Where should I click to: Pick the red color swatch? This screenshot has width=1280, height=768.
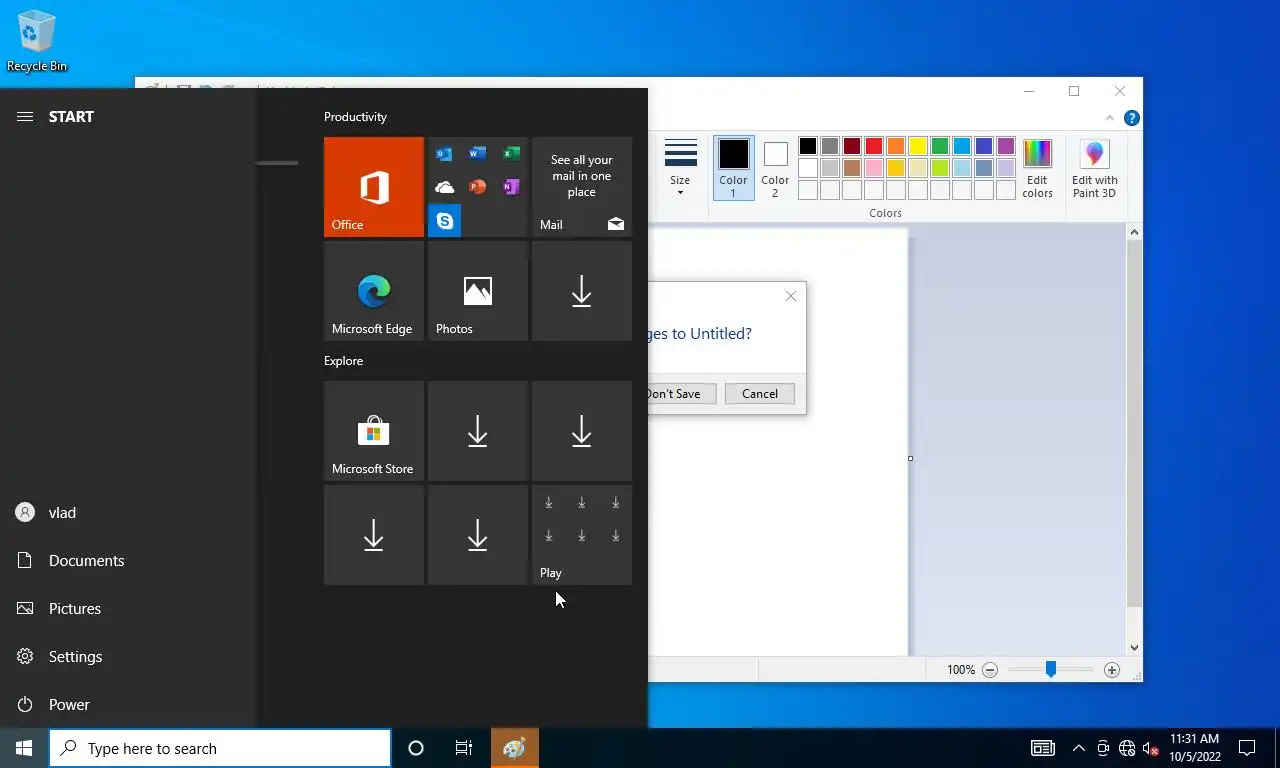(874, 146)
